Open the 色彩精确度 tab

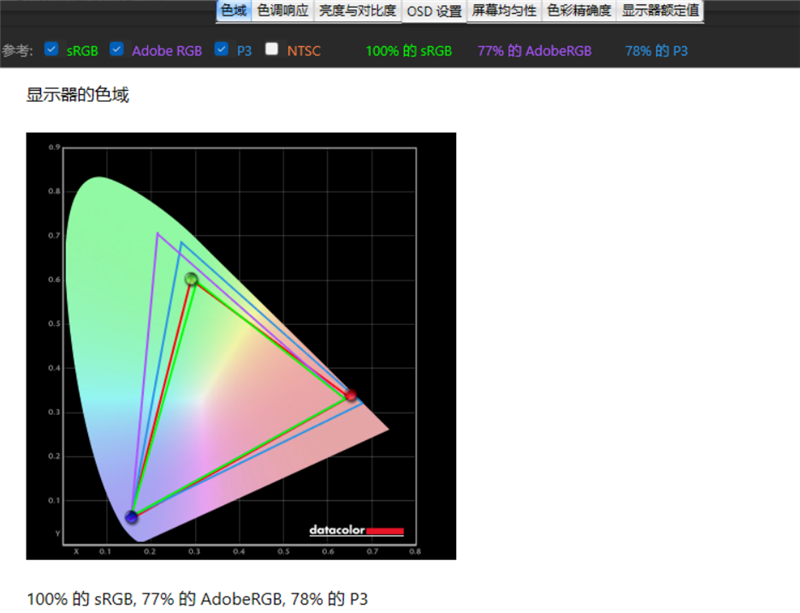[x=579, y=11]
